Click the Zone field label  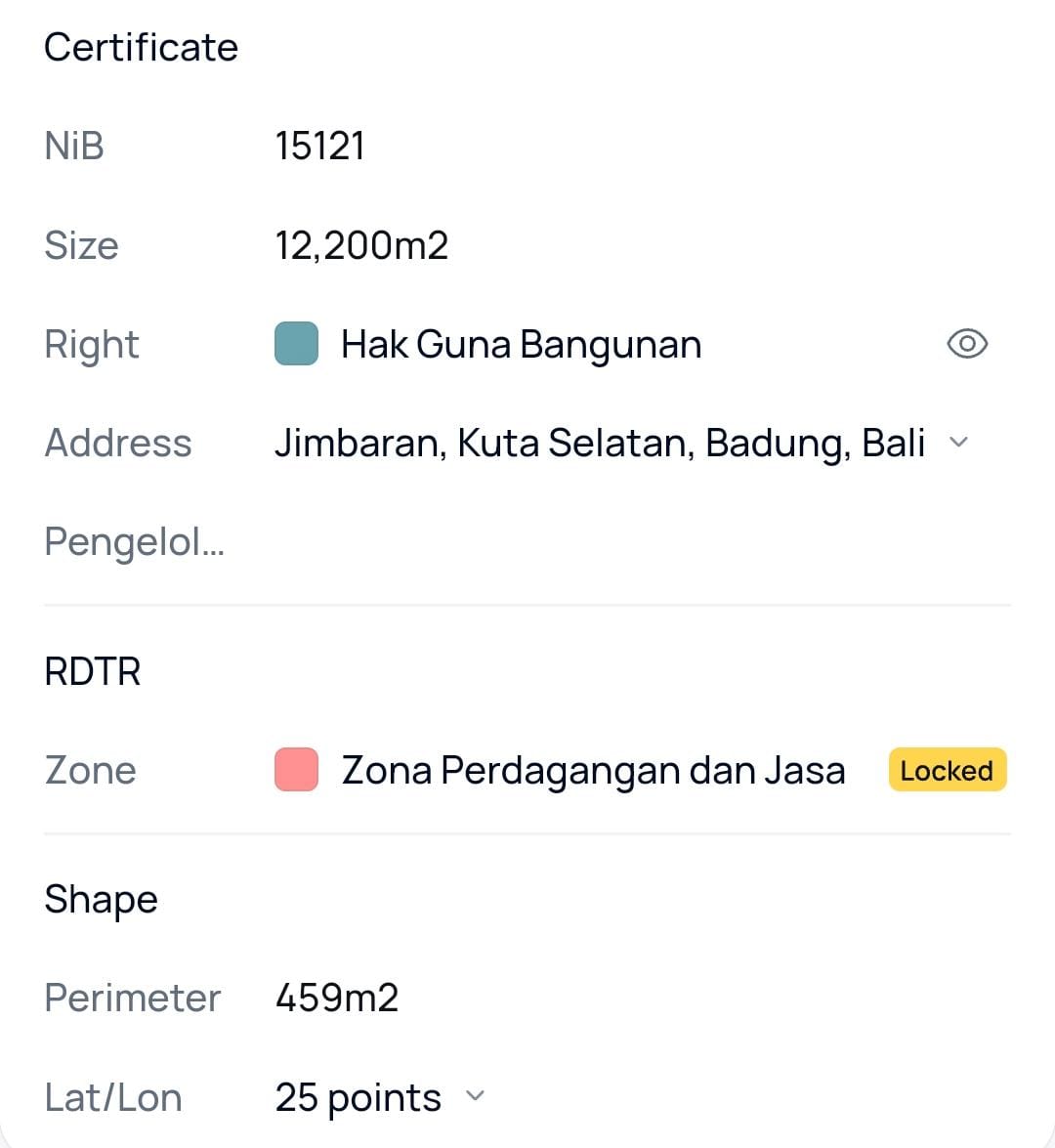click(x=90, y=770)
